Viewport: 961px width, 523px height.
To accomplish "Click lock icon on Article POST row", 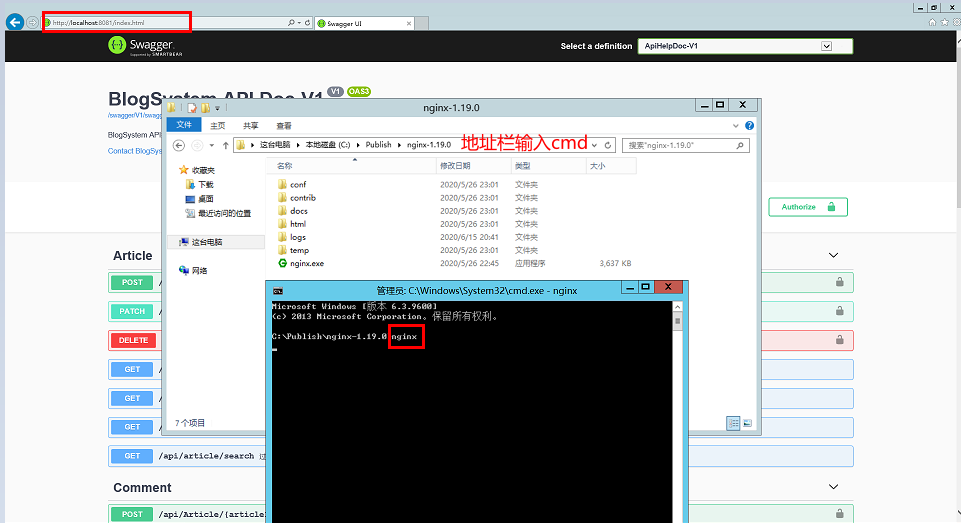I will (x=840, y=282).
